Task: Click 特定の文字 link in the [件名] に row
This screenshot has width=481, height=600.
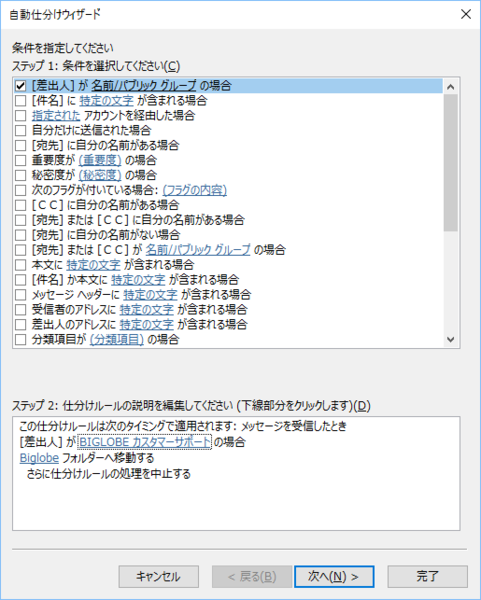Action: point(106,101)
